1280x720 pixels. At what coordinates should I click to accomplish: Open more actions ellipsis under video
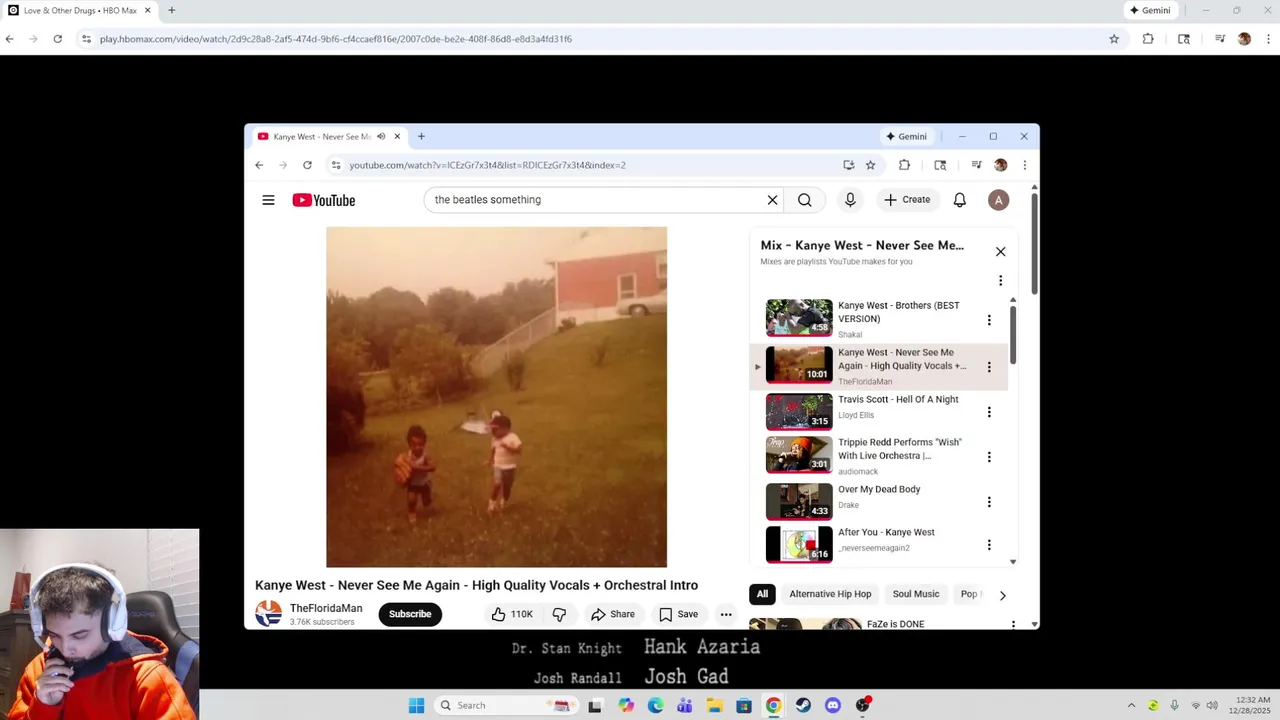click(x=726, y=614)
